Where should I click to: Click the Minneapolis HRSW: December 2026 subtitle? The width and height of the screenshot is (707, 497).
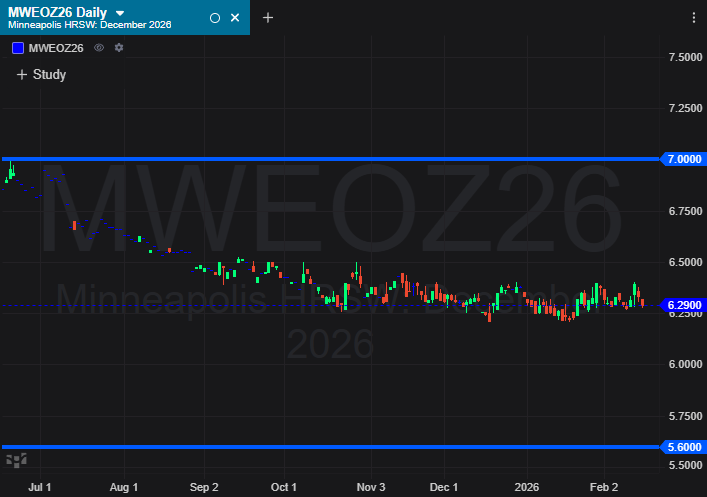pos(90,25)
